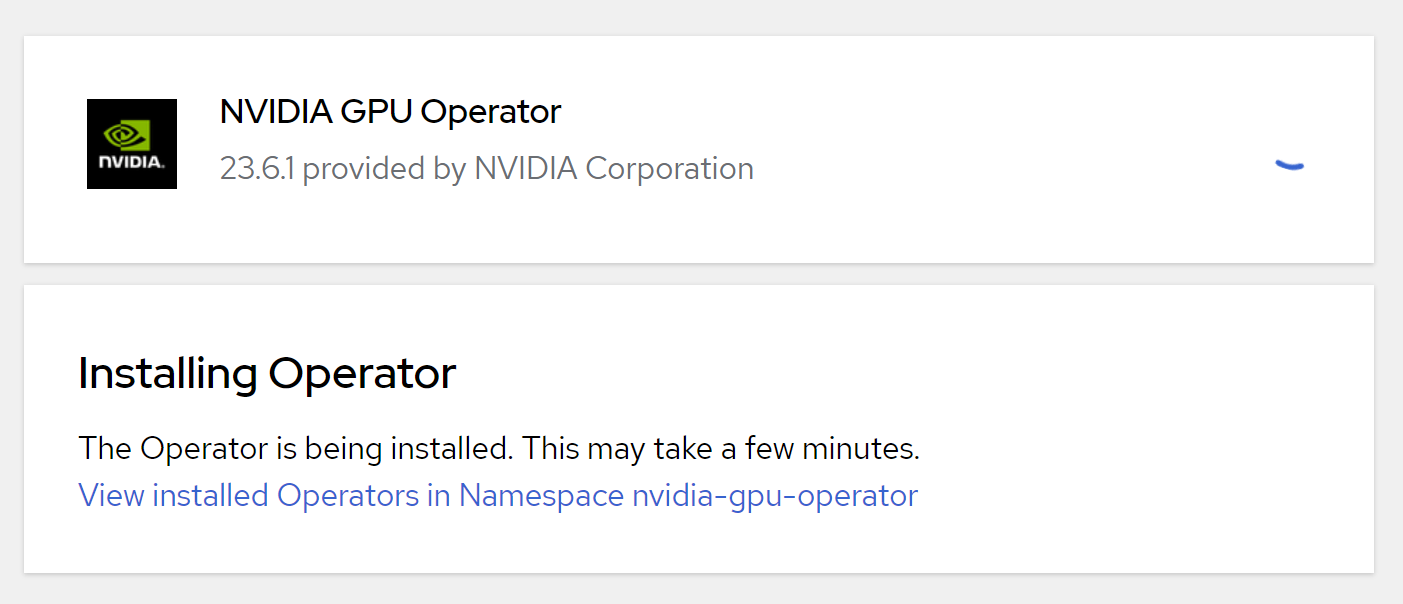Screen dimensions: 1403x604
Task: Click the "This may take a few minutes." text
Action: pyautogui.click(x=721, y=449)
